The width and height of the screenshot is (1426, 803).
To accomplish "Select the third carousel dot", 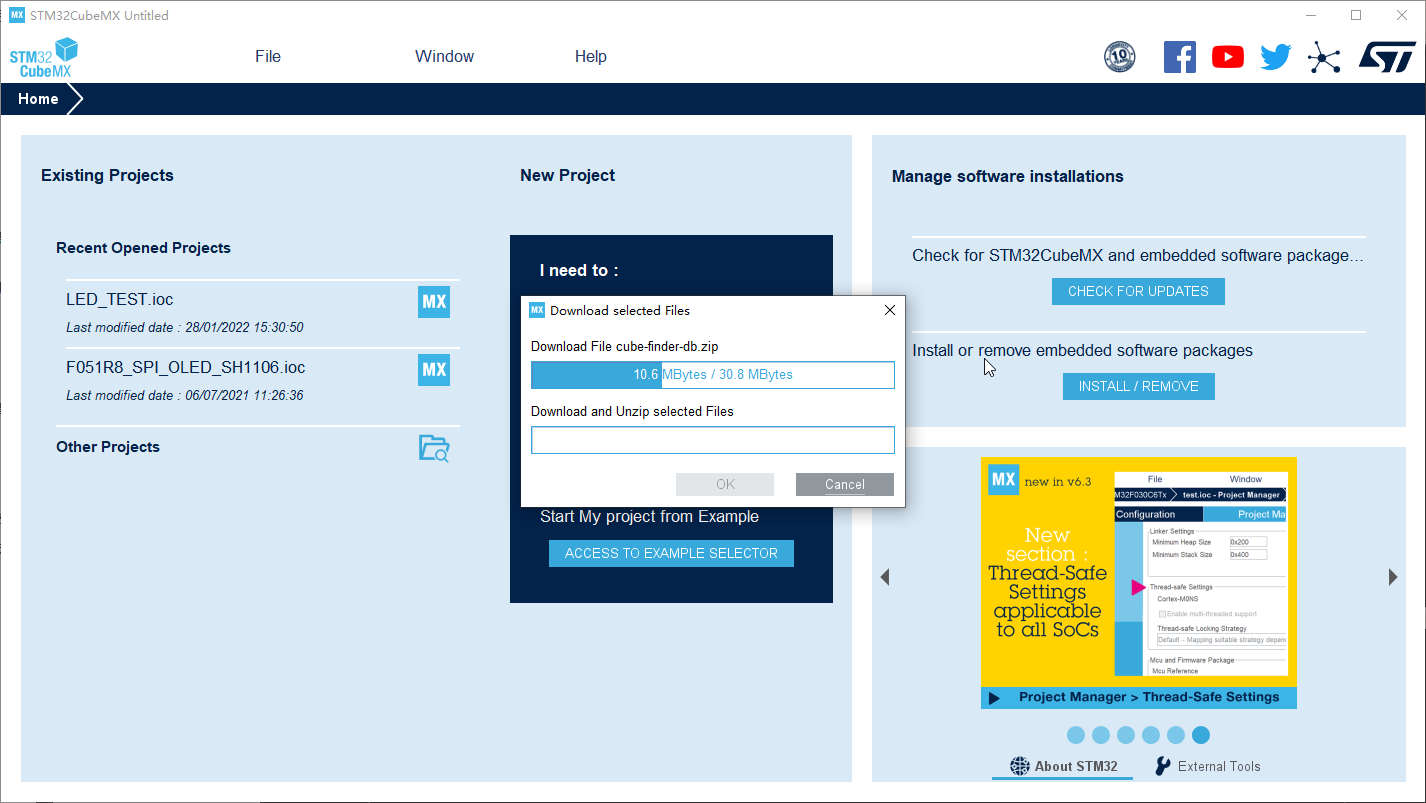I will [x=1126, y=735].
